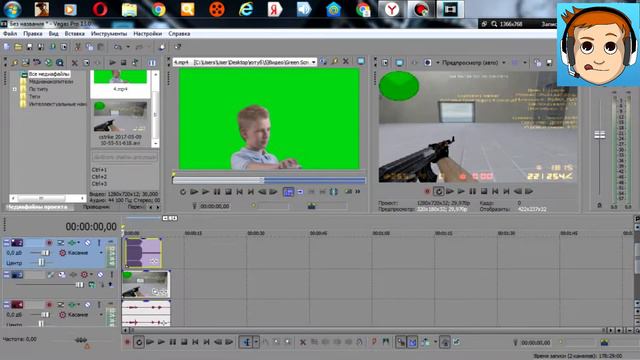The width and height of the screenshot is (640, 360).
Task: Adjust the first audio track volume slider
Action: click(x=44, y=253)
